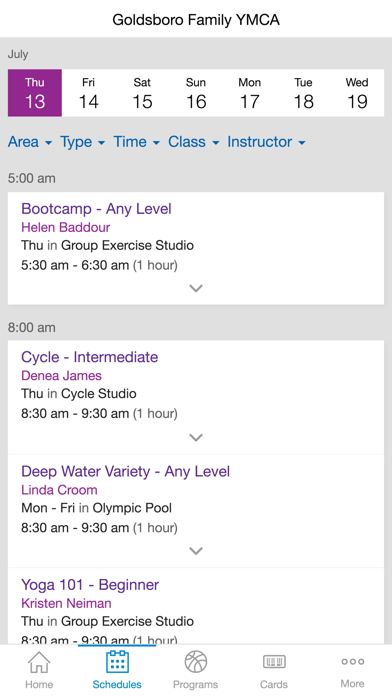Open Yoga 101 - Beginner class
The image size is (392, 696).
[90, 585]
